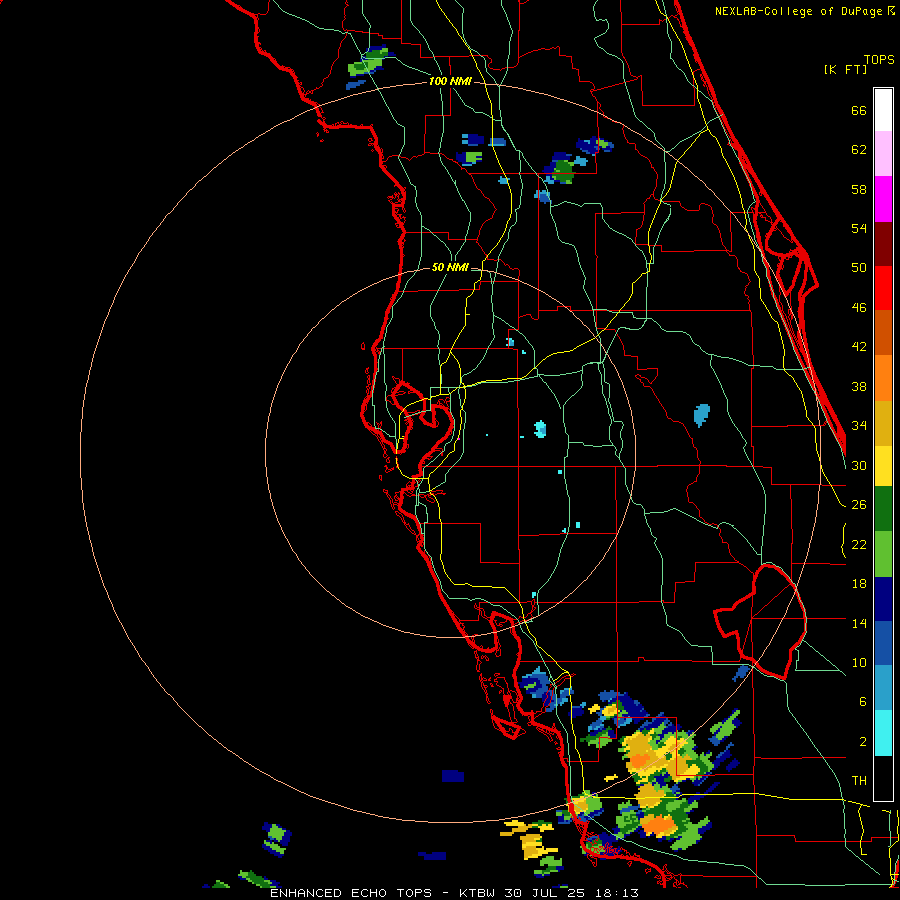
Task: Click the 42 scale label
Action: [x=859, y=347]
